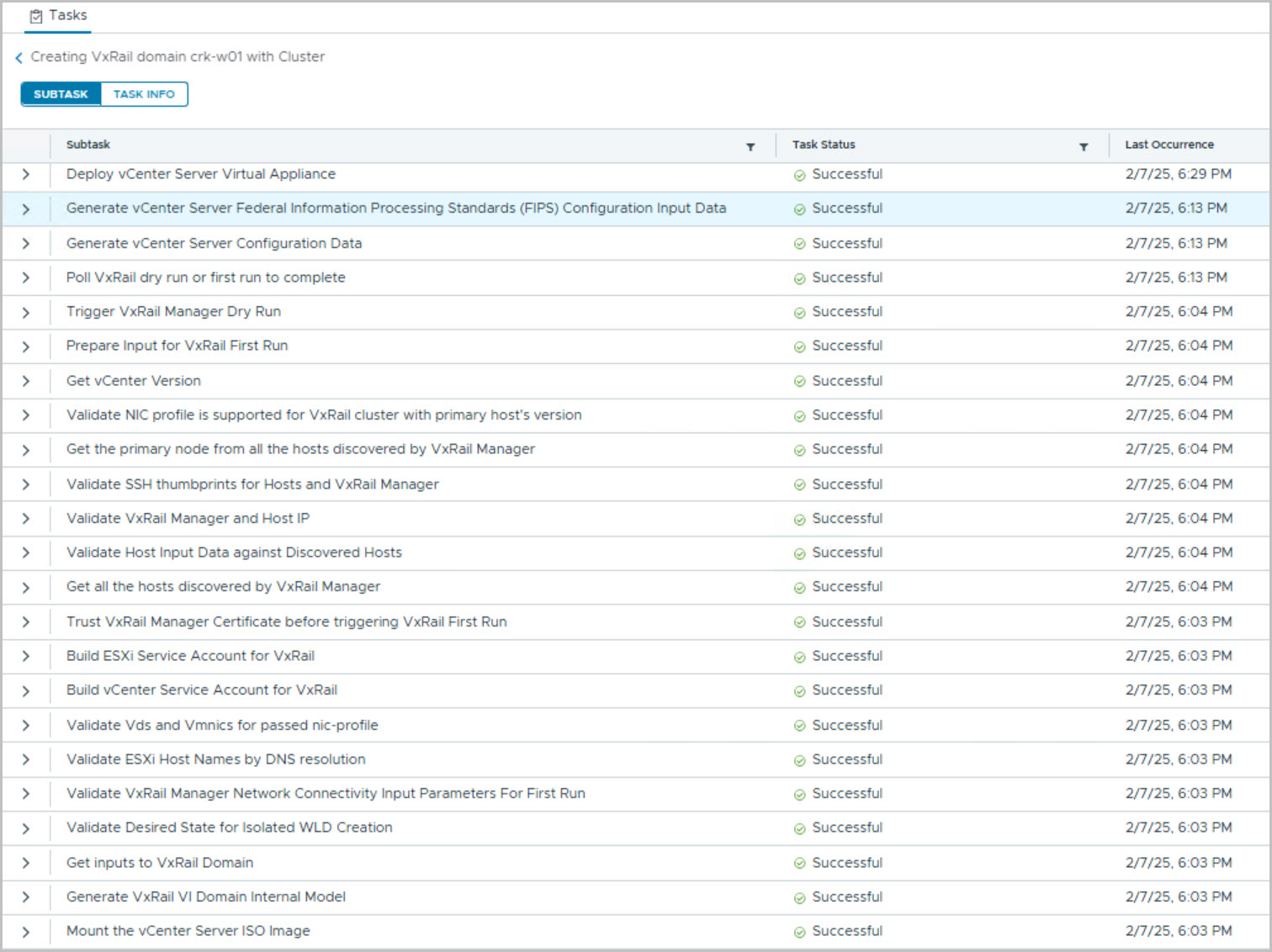Expand the Deploy vCenter Server Virtual Appliance row
This screenshot has height=952, width=1272.
(x=26, y=174)
